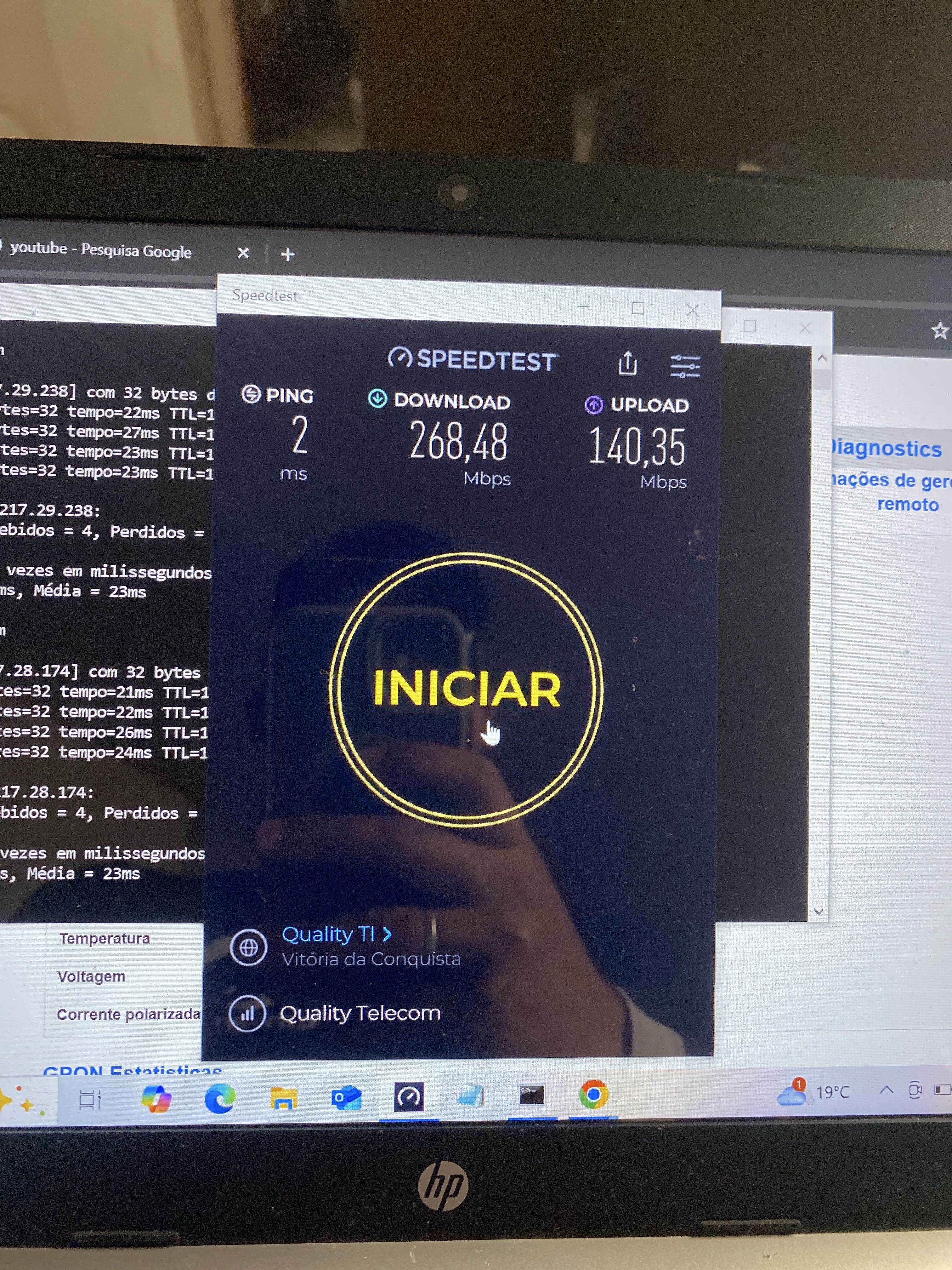Open Microsoft Edge from the taskbar
This screenshot has height=1270, width=952.
(x=220, y=1098)
